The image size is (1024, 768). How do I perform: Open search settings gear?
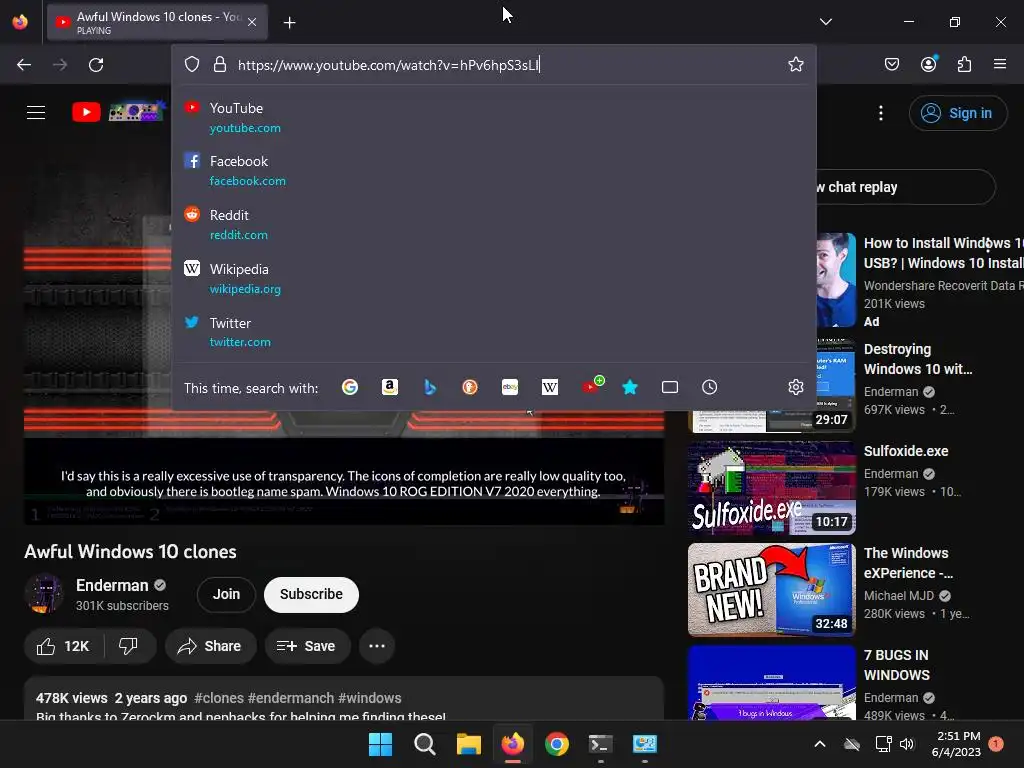795,387
